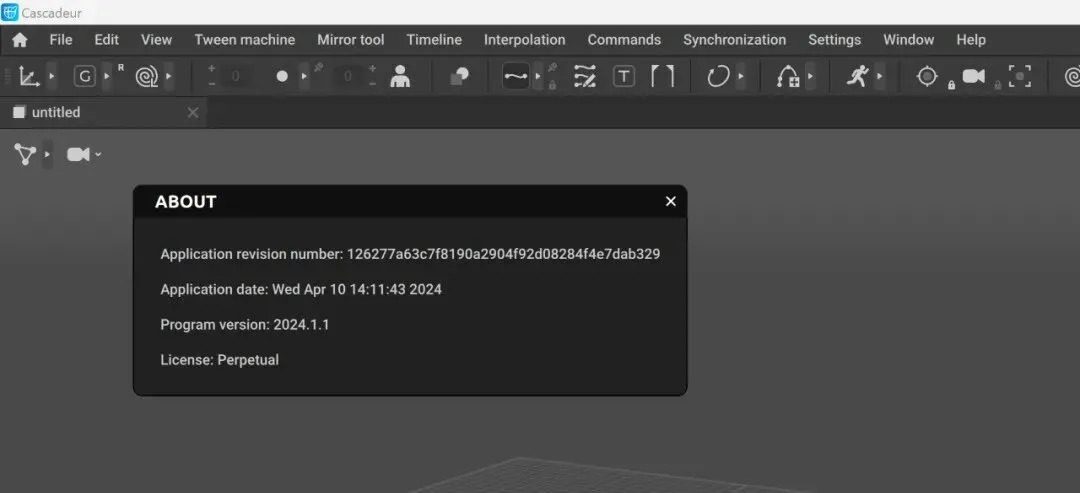This screenshot has width=1080, height=493.
Task: Expand the arrow beside the loop icon
Action: pyautogui.click(x=741, y=76)
